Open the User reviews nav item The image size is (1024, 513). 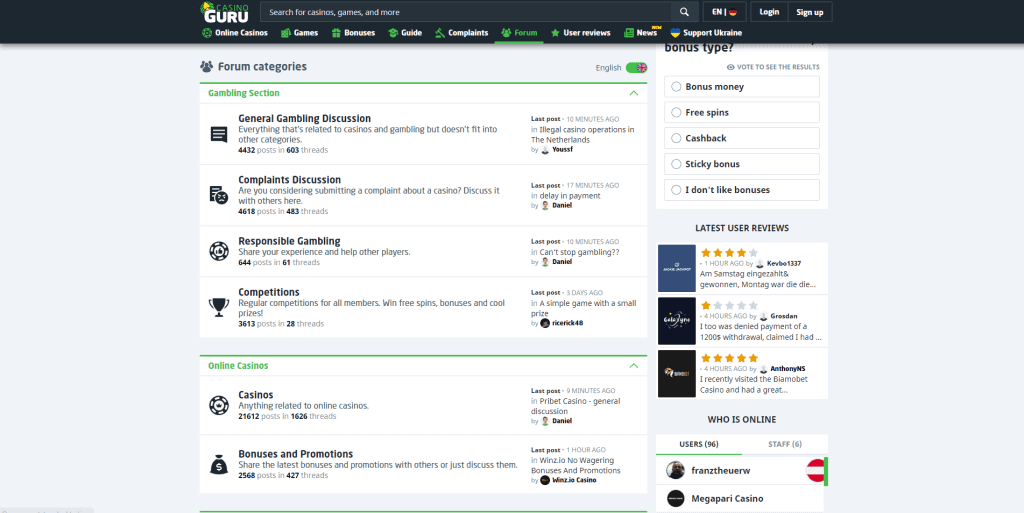point(581,33)
